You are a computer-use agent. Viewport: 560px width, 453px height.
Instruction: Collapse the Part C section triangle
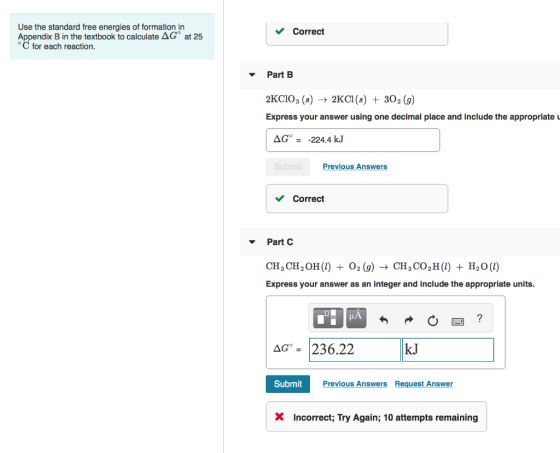(252, 242)
